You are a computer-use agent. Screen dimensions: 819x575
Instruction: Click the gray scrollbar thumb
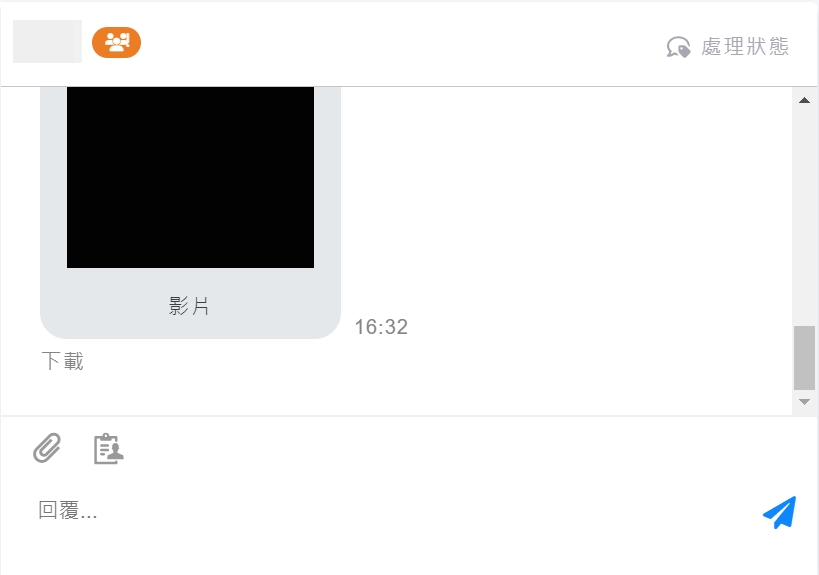[804, 358]
